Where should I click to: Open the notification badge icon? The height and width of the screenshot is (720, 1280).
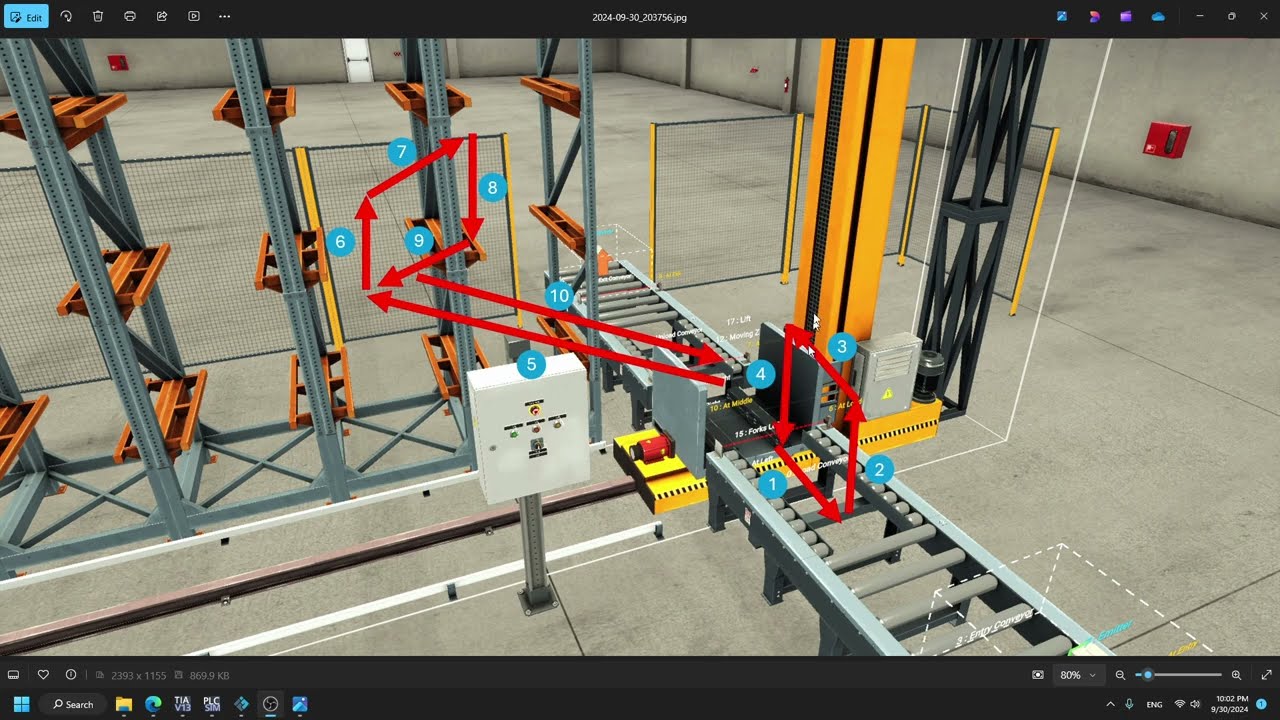point(1261,704)
